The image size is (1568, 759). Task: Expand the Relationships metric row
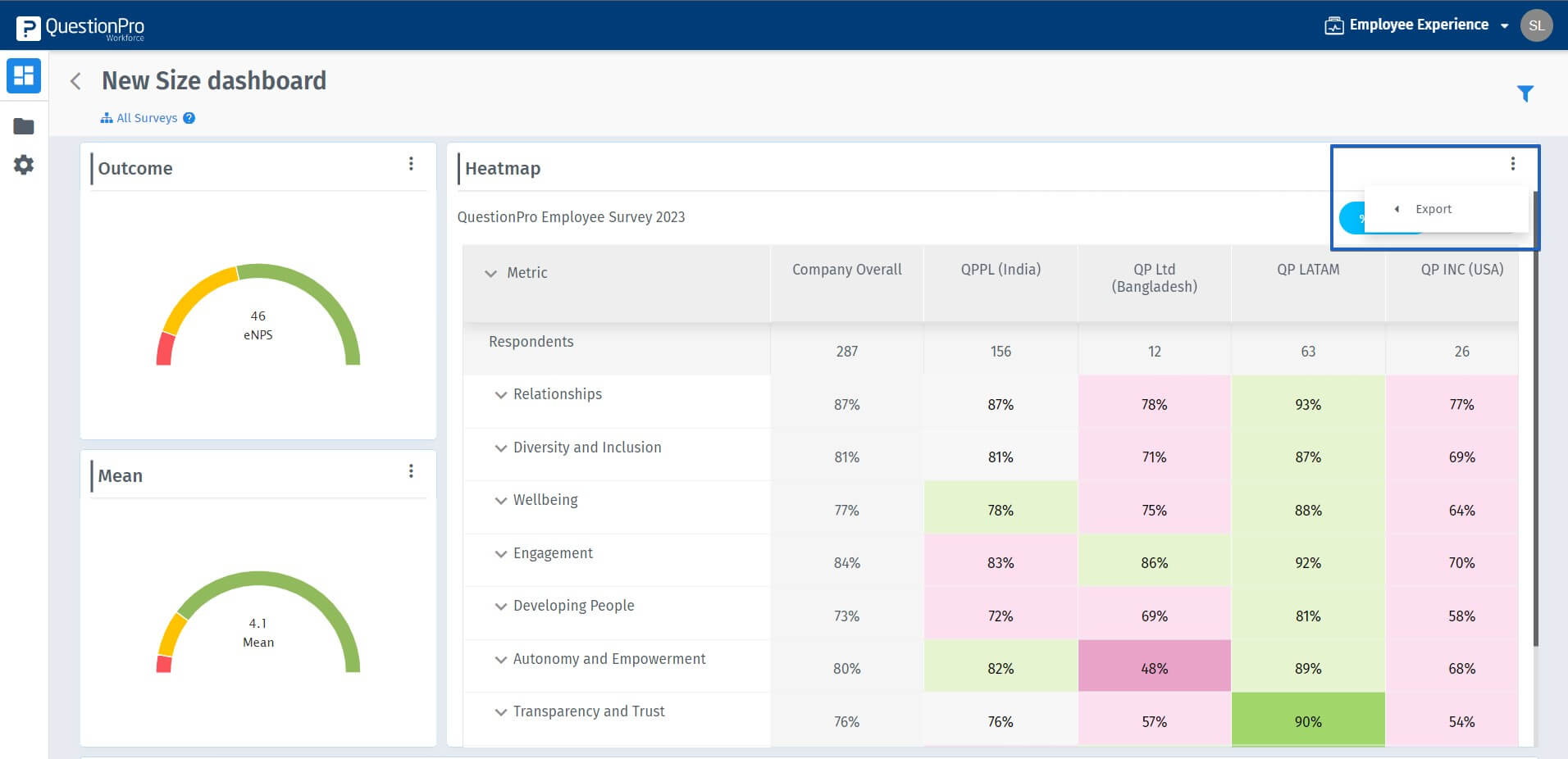[x=500, y=394]
